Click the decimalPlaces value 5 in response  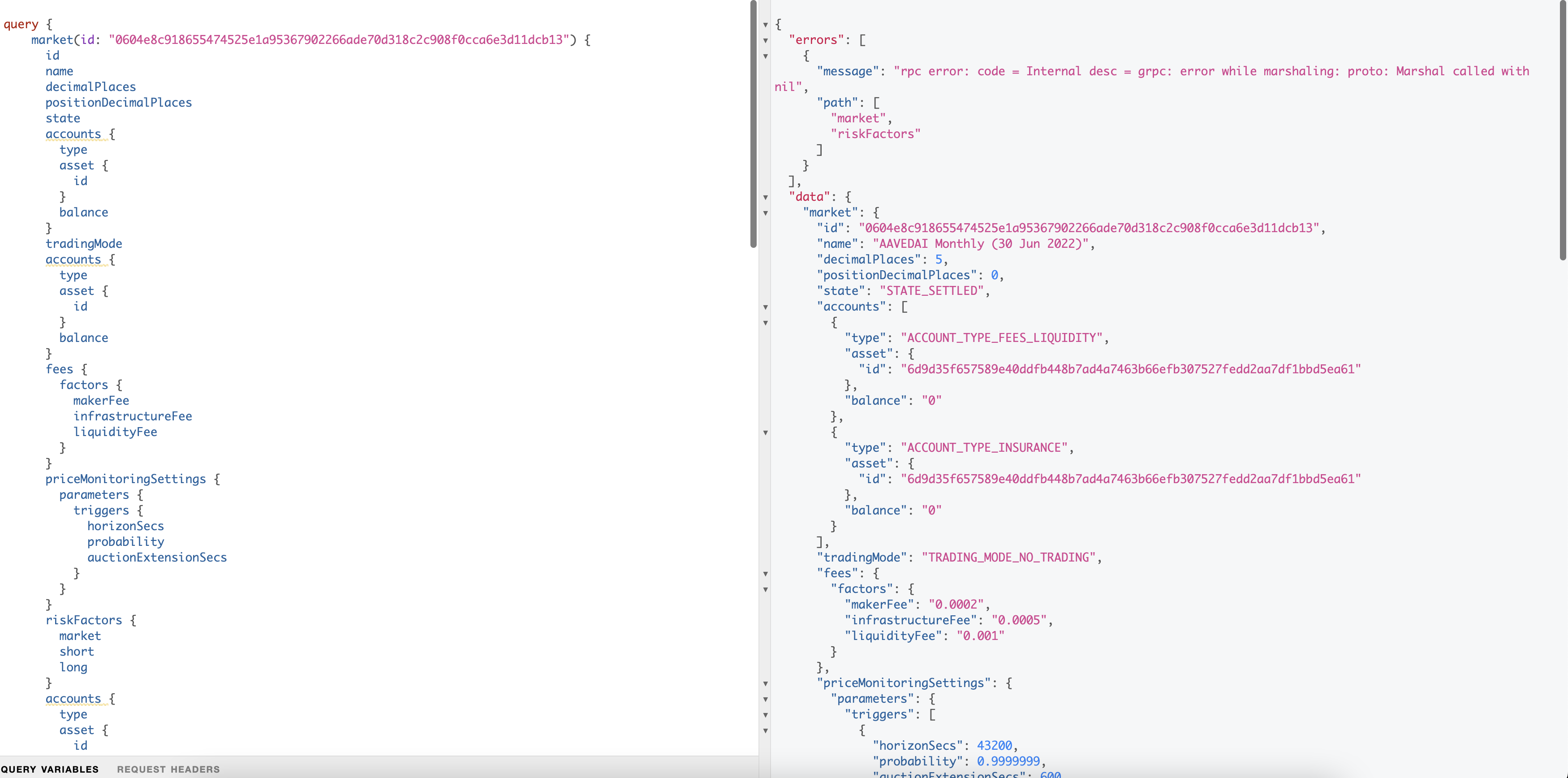coord(938,259)
